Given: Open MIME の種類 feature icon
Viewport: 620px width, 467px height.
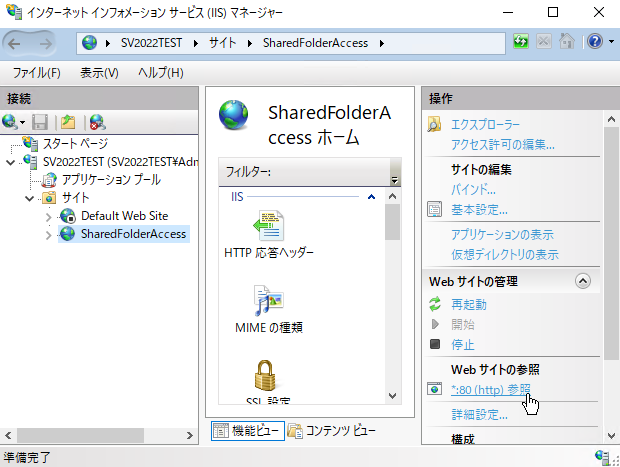Looking at the screenshot, I should (268, 301).
